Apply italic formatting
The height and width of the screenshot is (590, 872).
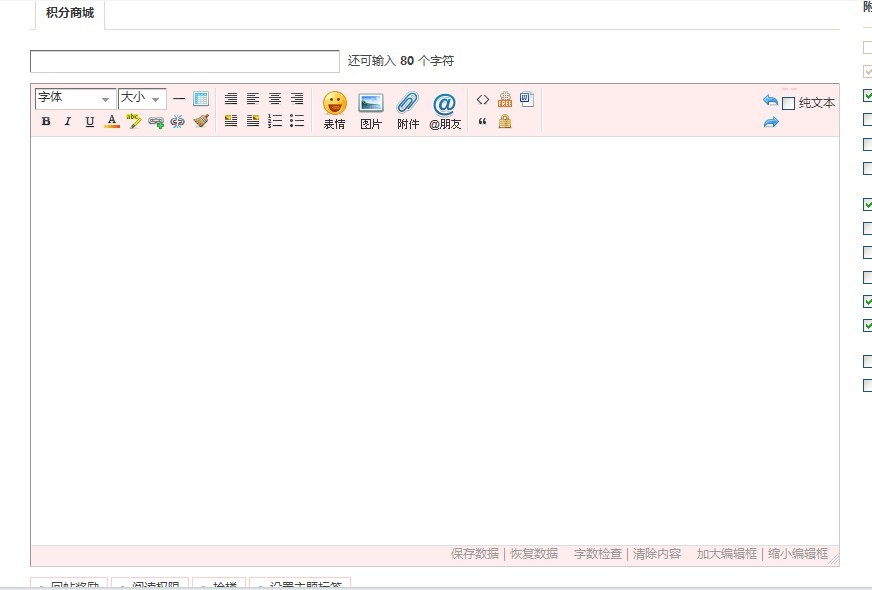[x=68, y=121]
